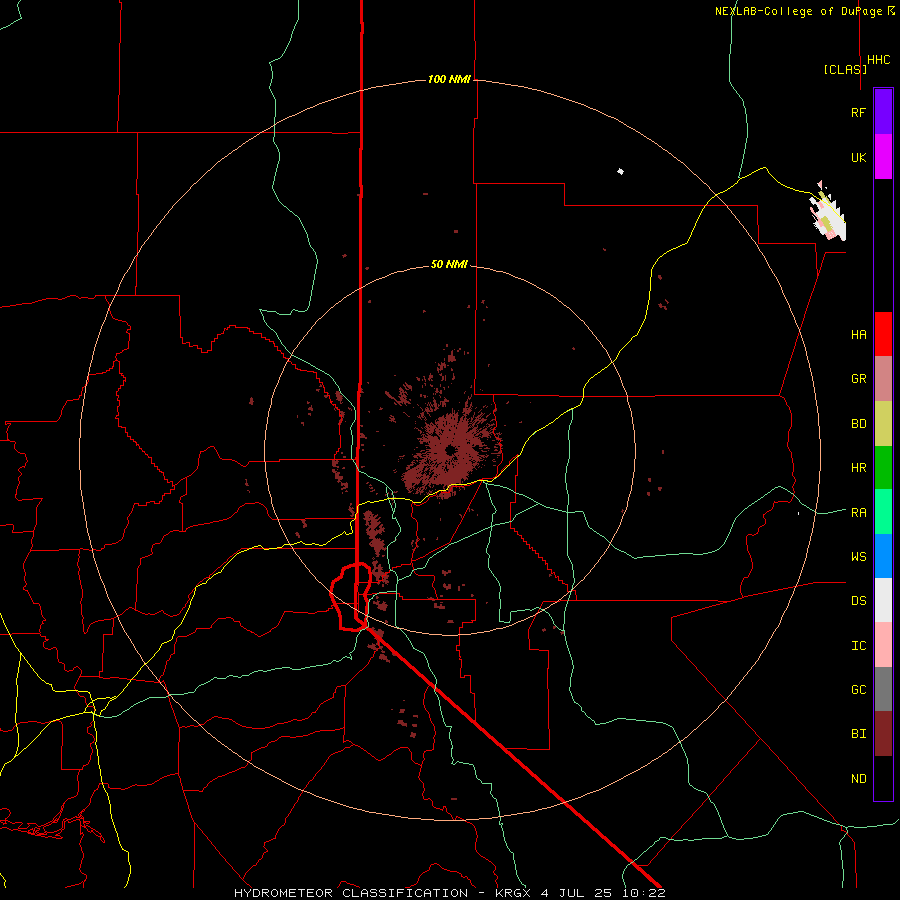Screen dimensions: 900x900
Task: Click the ND black legend swatch
Action: pyautogui.click(x=883, y=778)
